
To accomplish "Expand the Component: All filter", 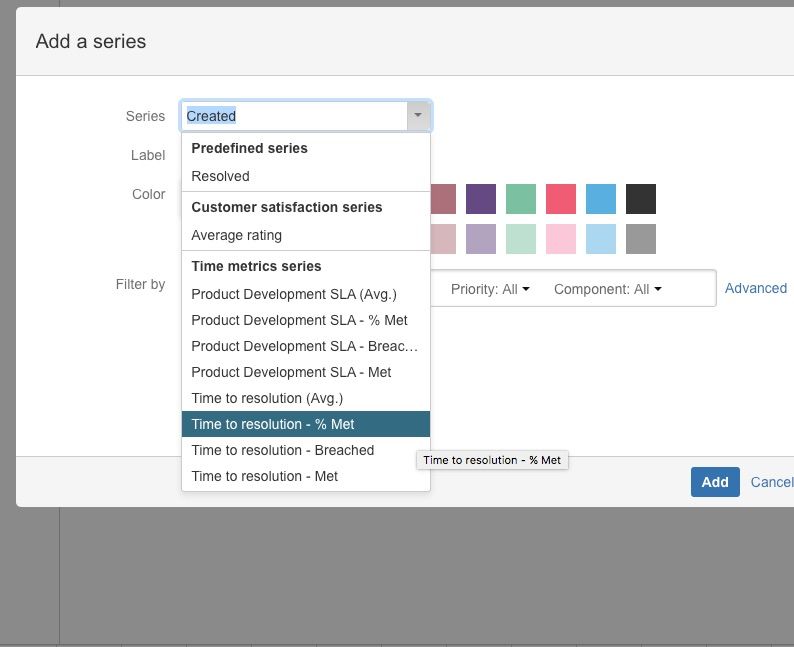I will click(x=608, y=289).
